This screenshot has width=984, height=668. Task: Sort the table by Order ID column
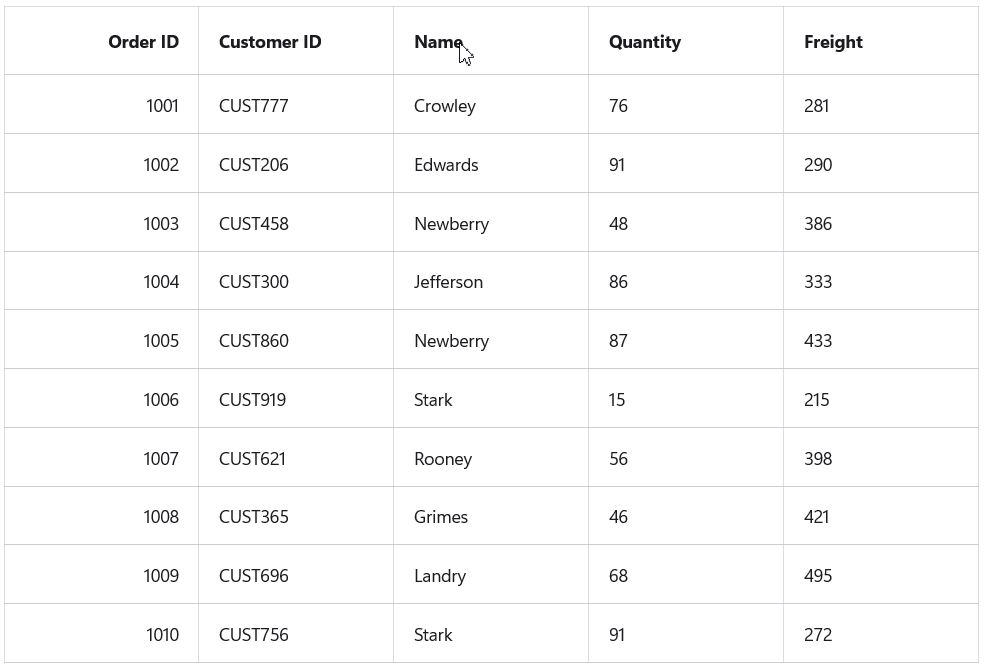(144, 42)
